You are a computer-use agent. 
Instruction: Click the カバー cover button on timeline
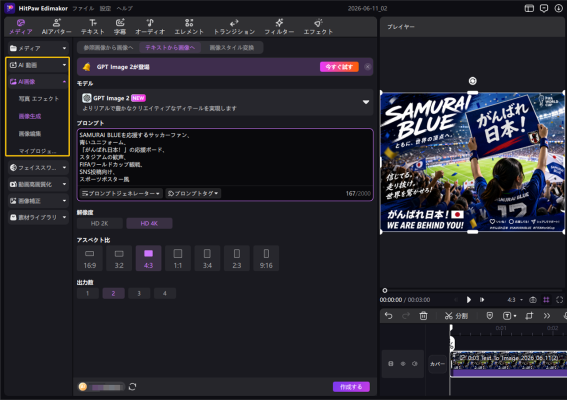click(437, 364)
